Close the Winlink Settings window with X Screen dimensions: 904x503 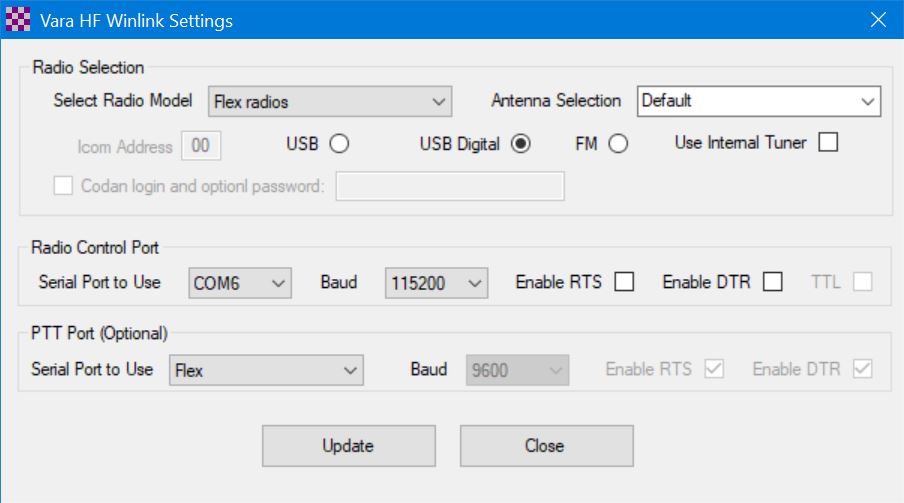click(878, 20)
